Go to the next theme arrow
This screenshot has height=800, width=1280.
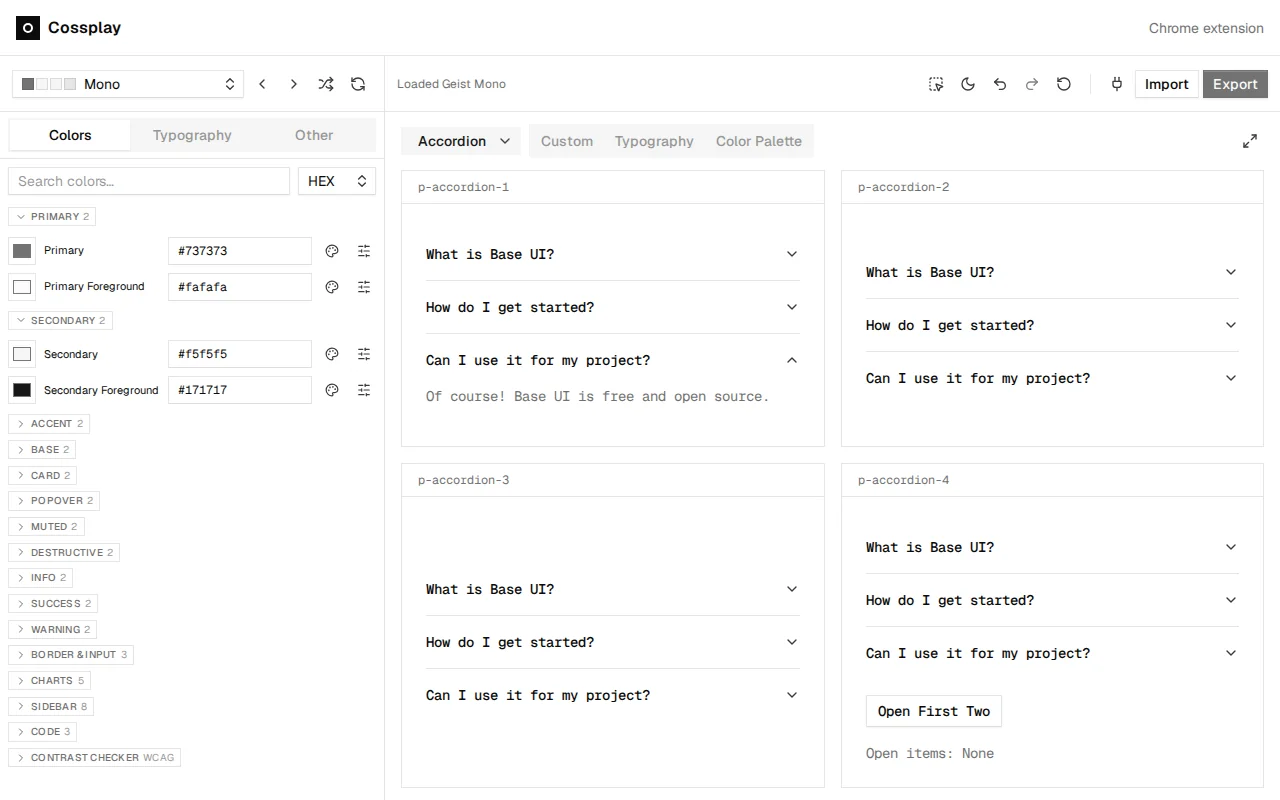click(x=294, y=84)
